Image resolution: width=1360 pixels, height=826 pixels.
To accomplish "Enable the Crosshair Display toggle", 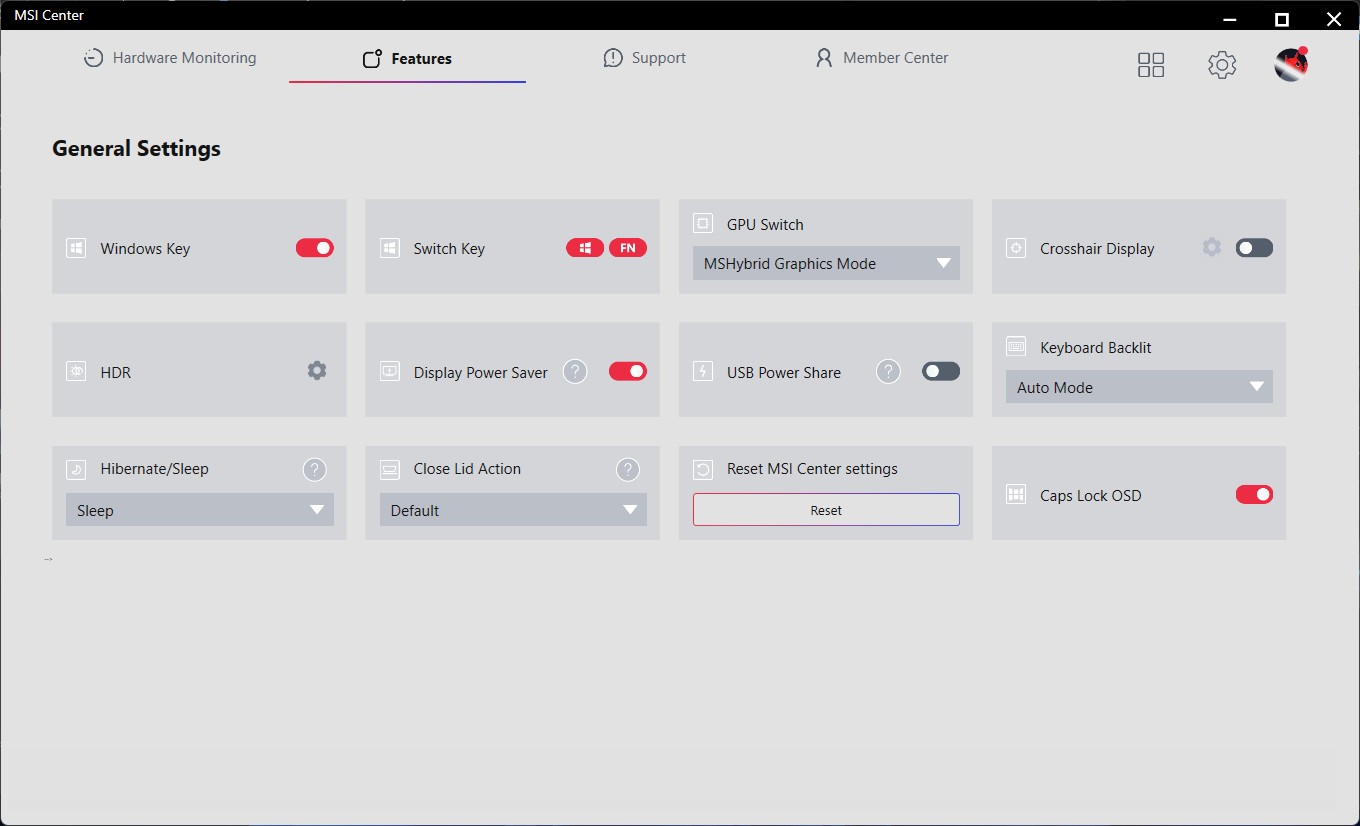I will click(x=1254, y=248).
